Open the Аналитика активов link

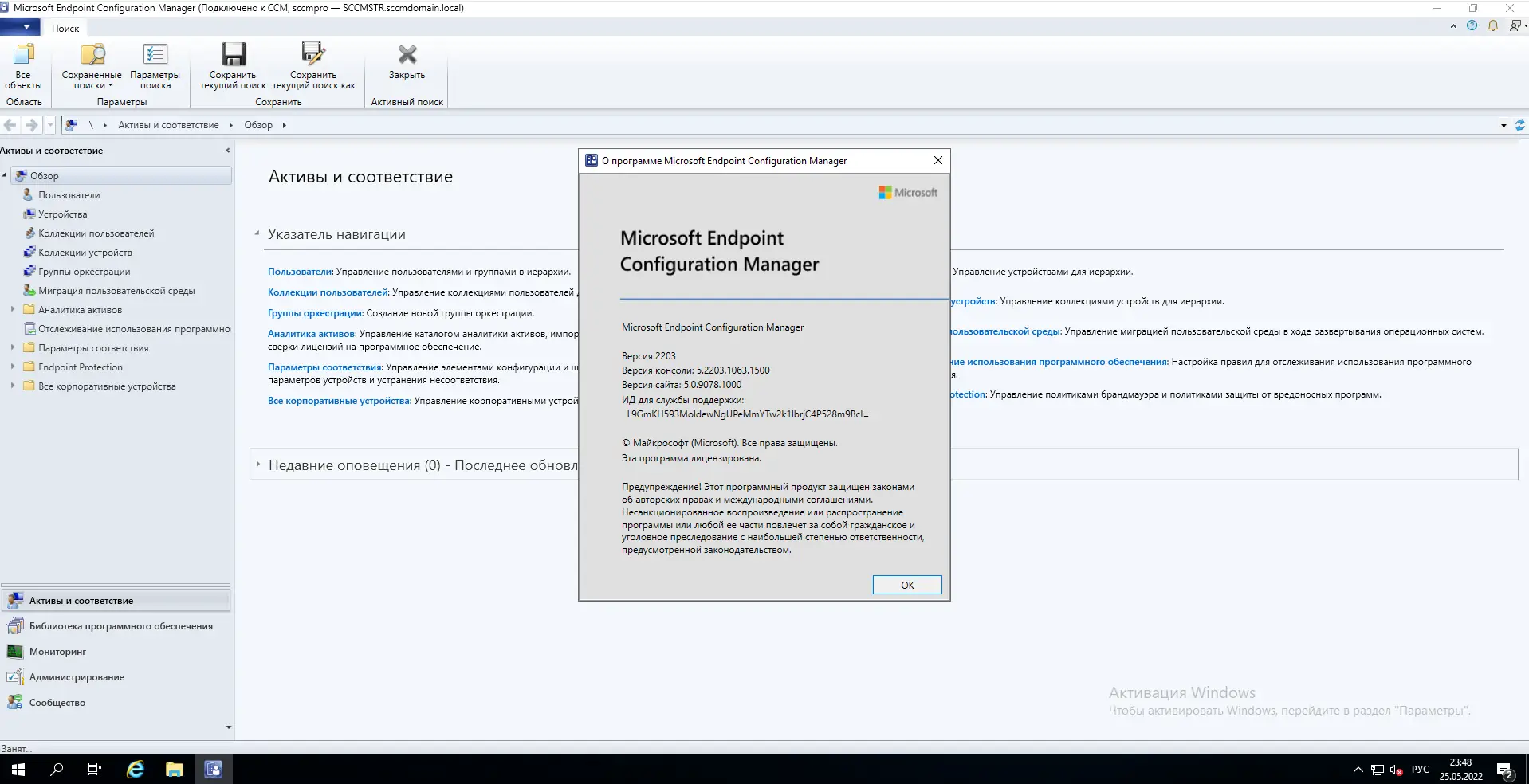click(x=312, y=334)
